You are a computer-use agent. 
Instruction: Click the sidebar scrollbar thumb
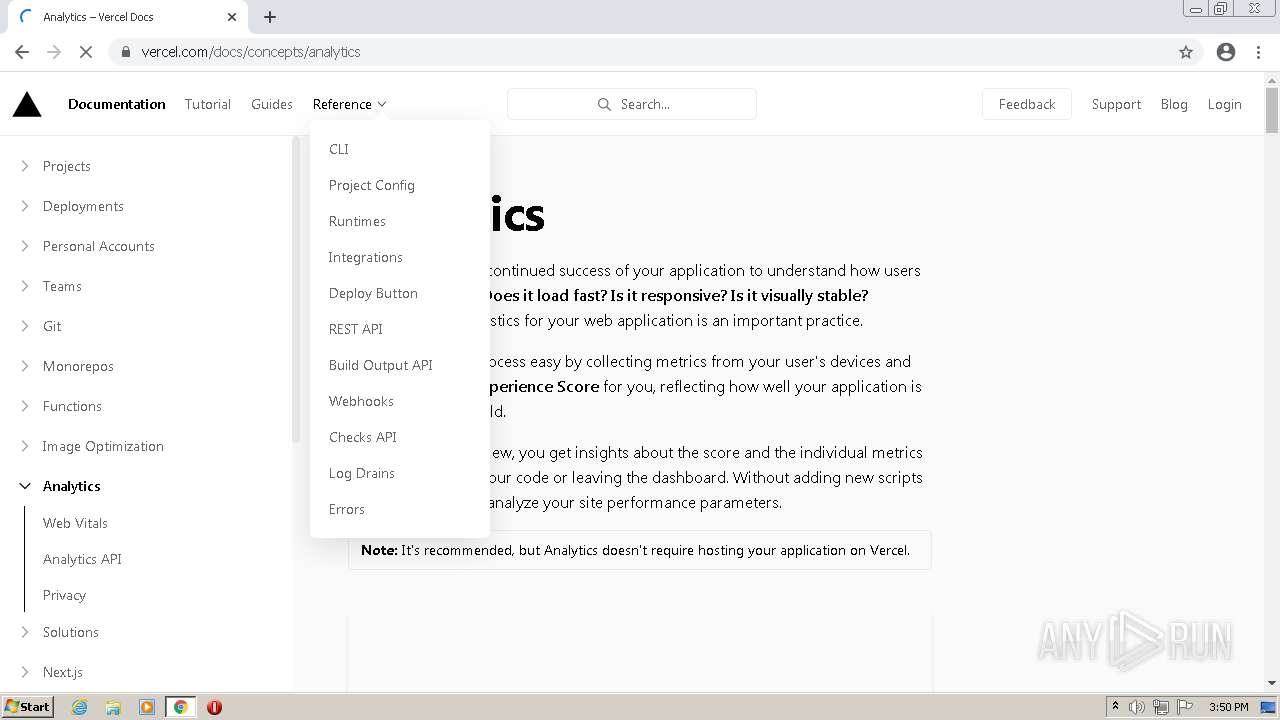[x=296, y=290]
